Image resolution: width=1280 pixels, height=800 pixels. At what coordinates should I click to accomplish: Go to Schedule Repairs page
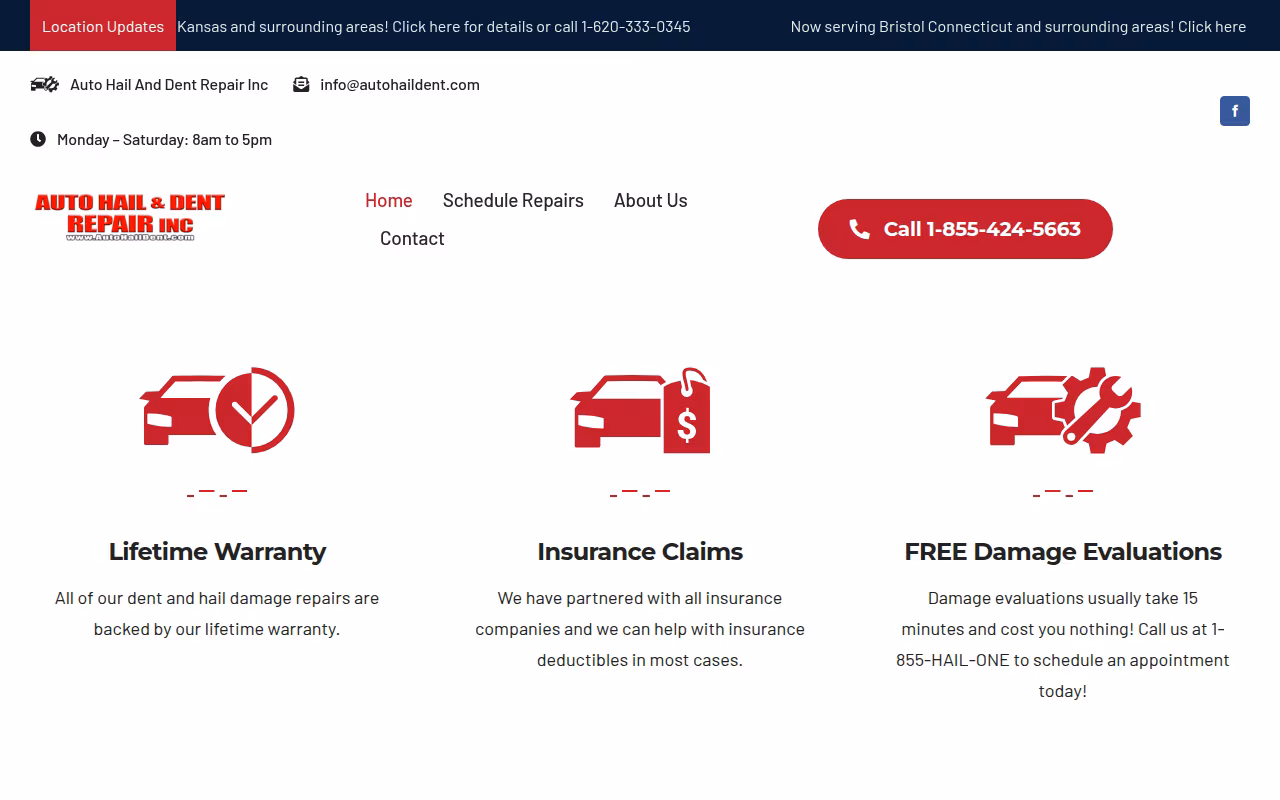click(x=513, y=200)
